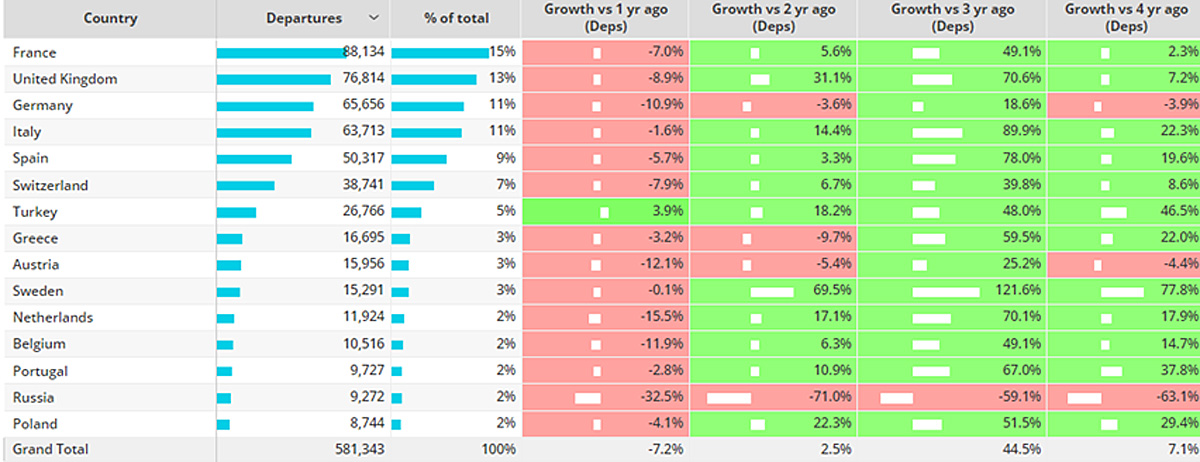Viewport: 1200px width, 462px height.
Task: Click the % of total column header
Action: (455, 18)
